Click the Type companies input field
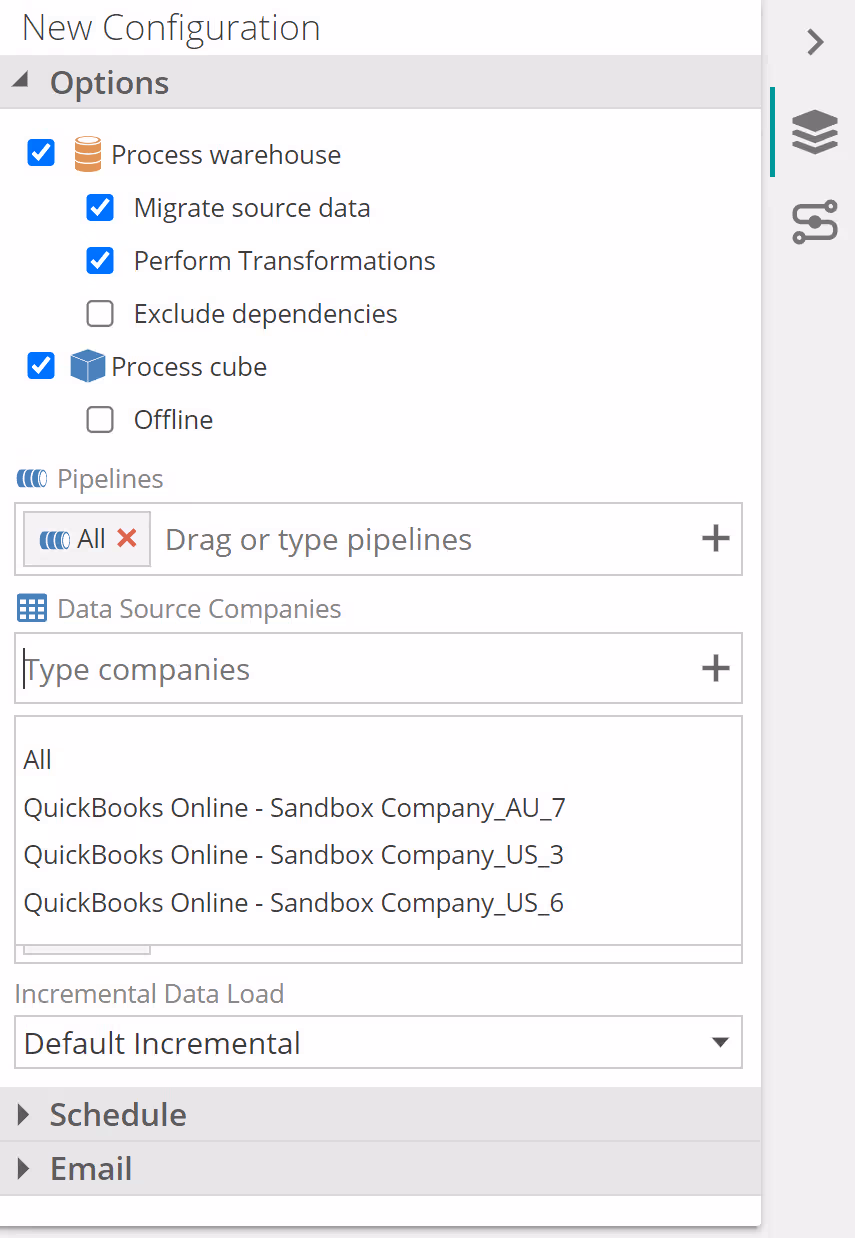 click(x=350, y=669)
